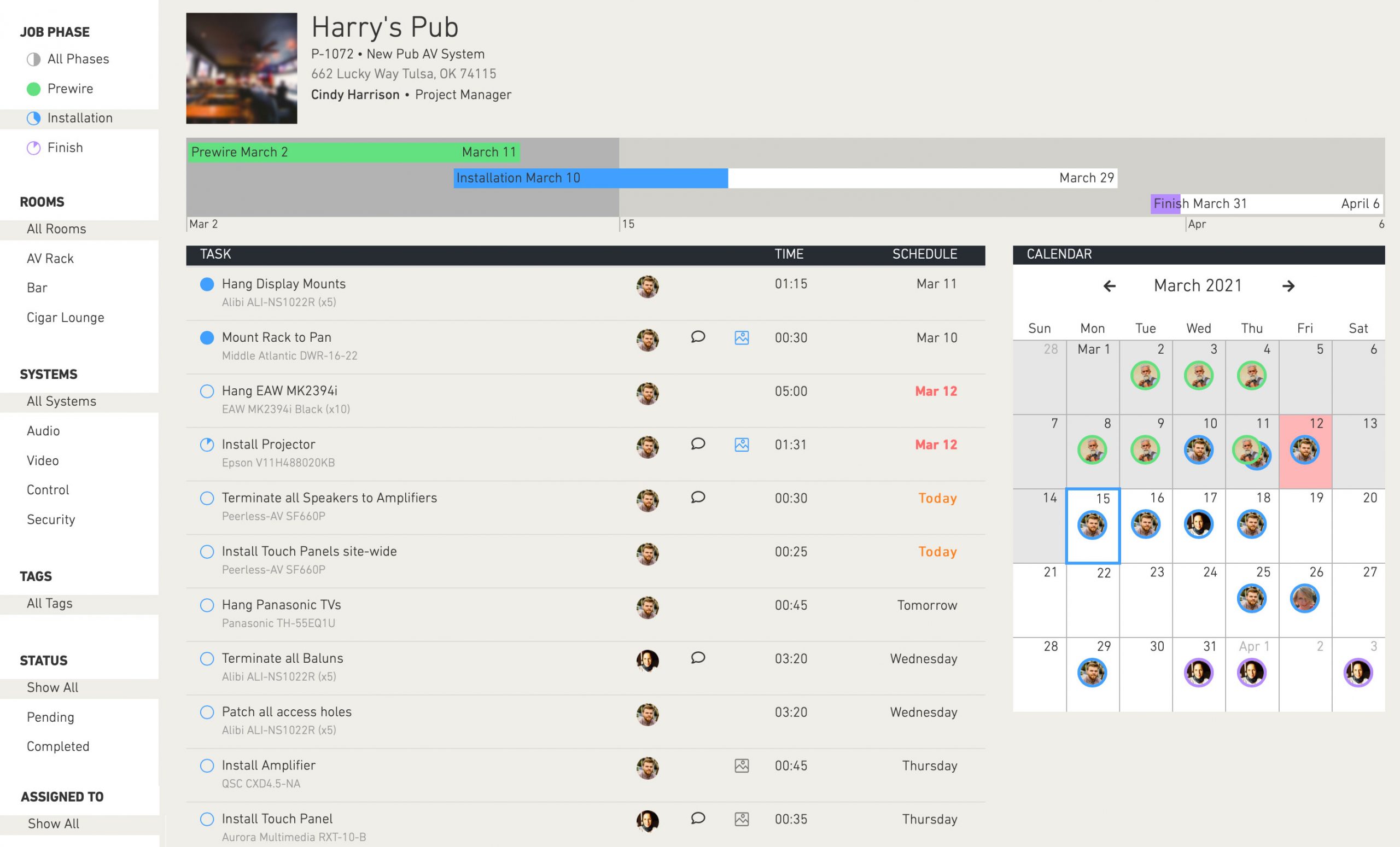1400x847 pixels.
Task: Open comments on Terminate all Baluns task
Action: [698, 658]
